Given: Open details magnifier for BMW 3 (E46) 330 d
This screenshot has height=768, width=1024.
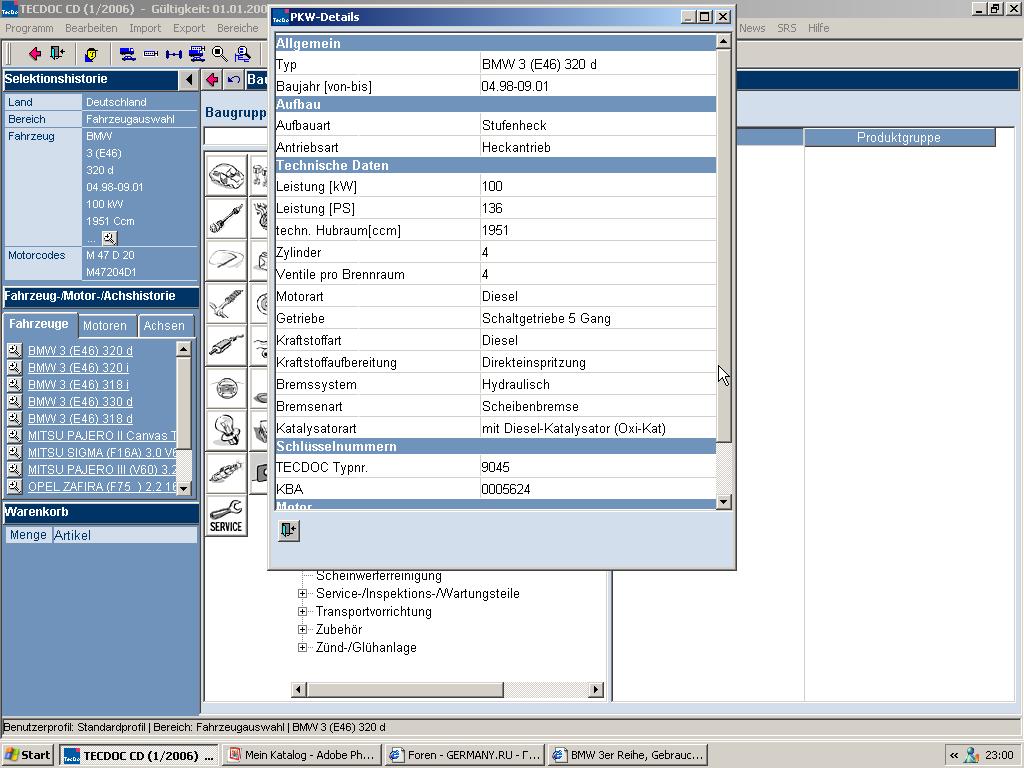Looking at the screenshot, I should 14,402.
